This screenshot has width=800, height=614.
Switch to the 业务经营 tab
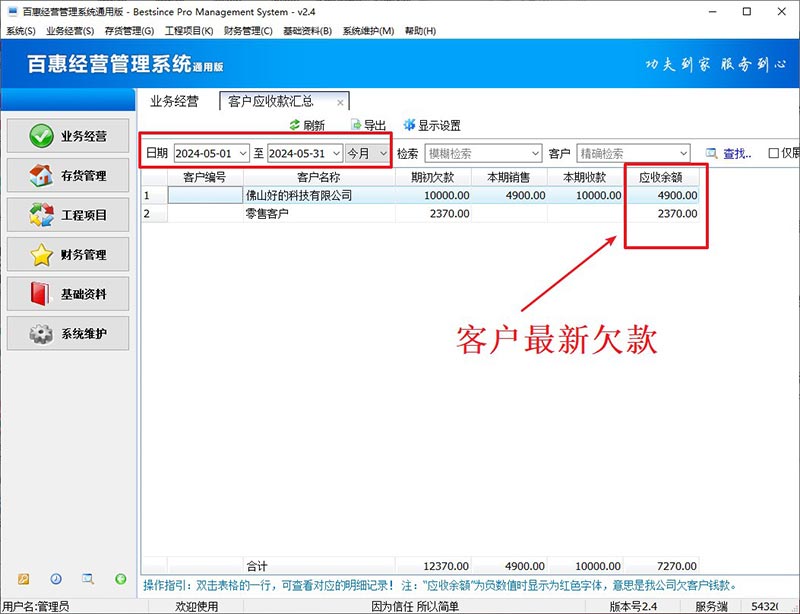174,101
